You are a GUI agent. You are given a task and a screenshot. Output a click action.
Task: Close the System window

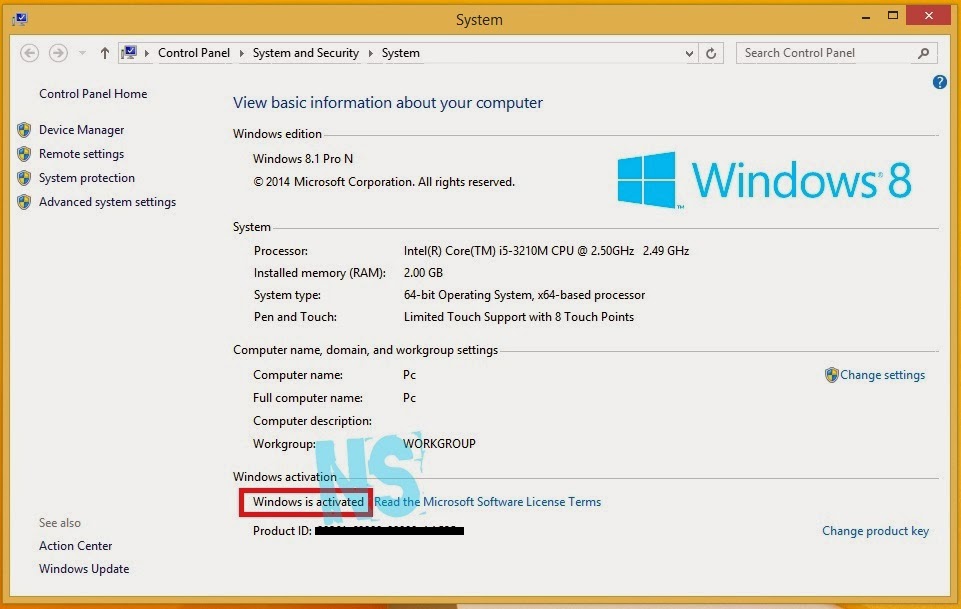[929, 15]
